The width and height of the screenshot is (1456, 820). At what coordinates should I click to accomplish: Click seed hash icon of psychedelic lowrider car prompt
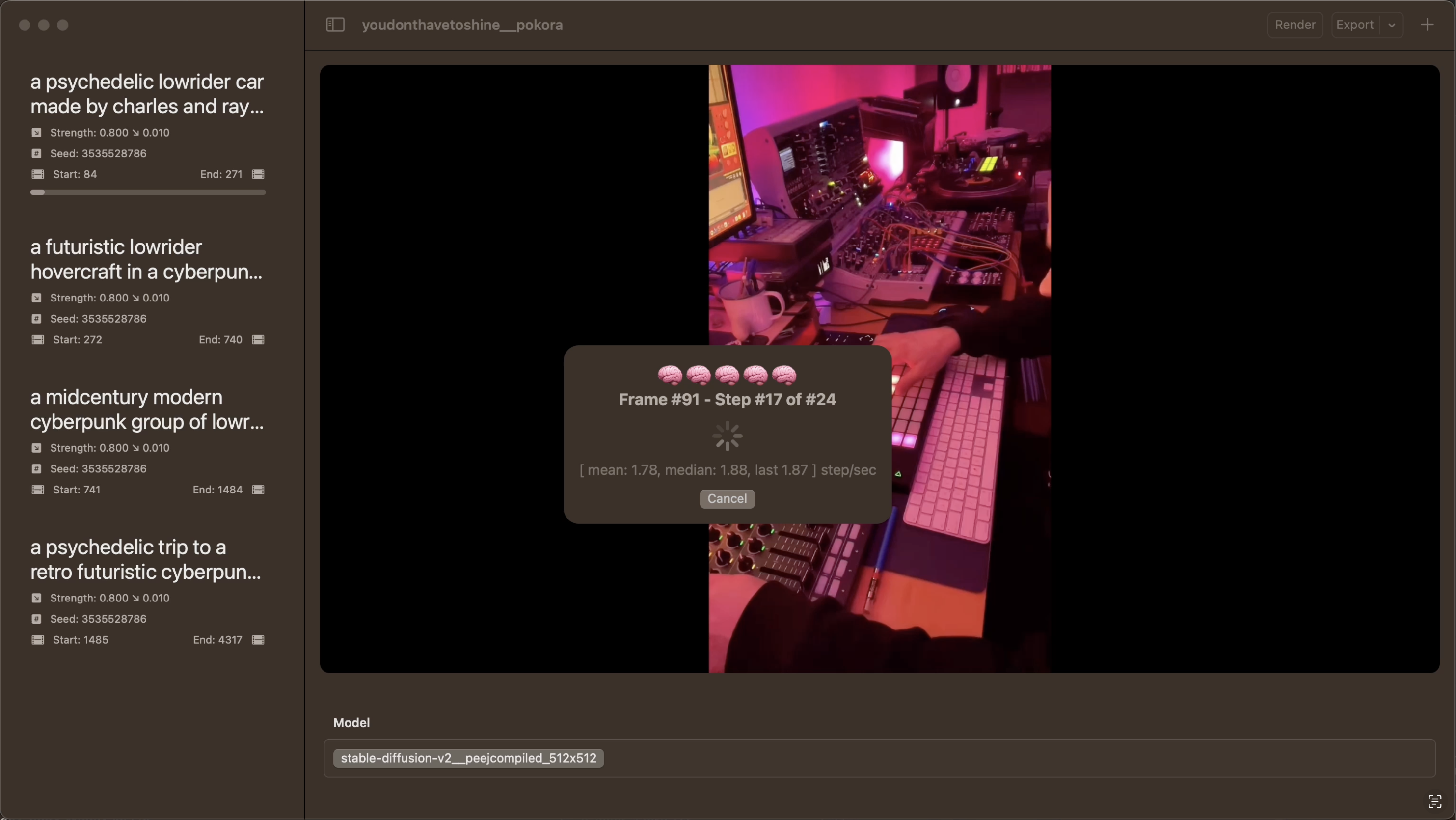click(37, 154)
